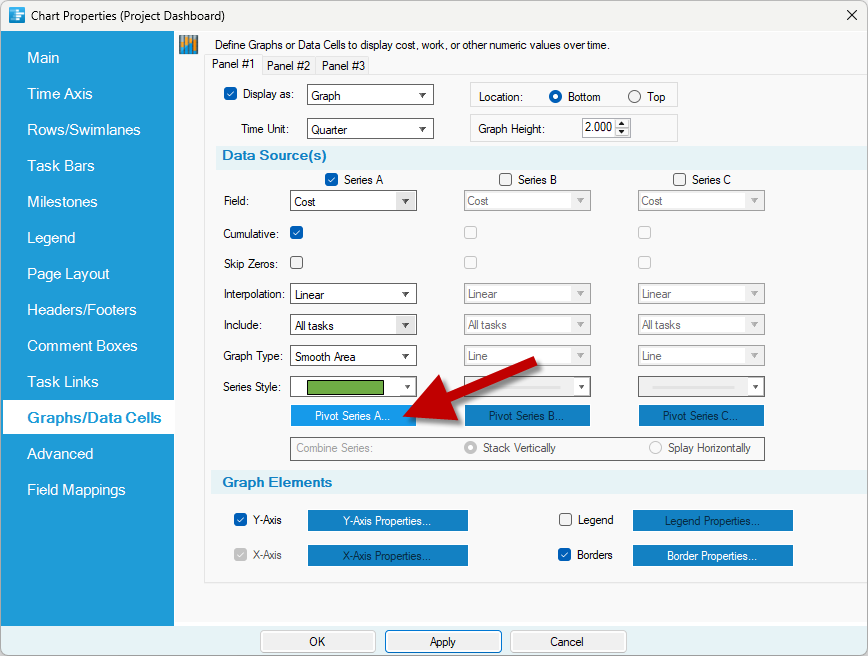Image resolution: width=868 pixels, height=656 pixels.
Task: Open Page Layout settings
Action: coord(68,273)
